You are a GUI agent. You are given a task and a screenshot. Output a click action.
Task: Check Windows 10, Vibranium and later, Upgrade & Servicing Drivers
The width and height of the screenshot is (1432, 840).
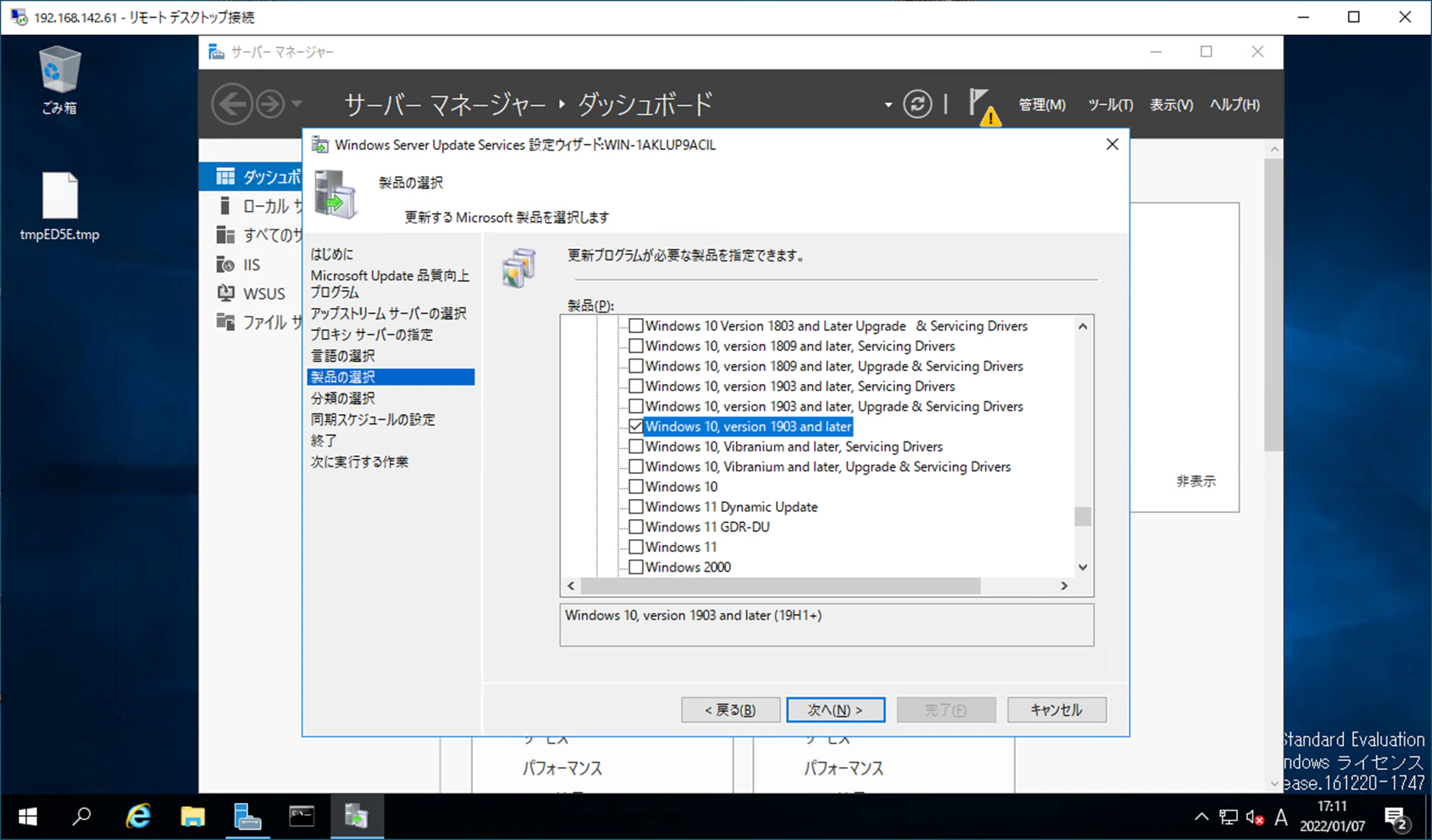[x=636, y=467]
